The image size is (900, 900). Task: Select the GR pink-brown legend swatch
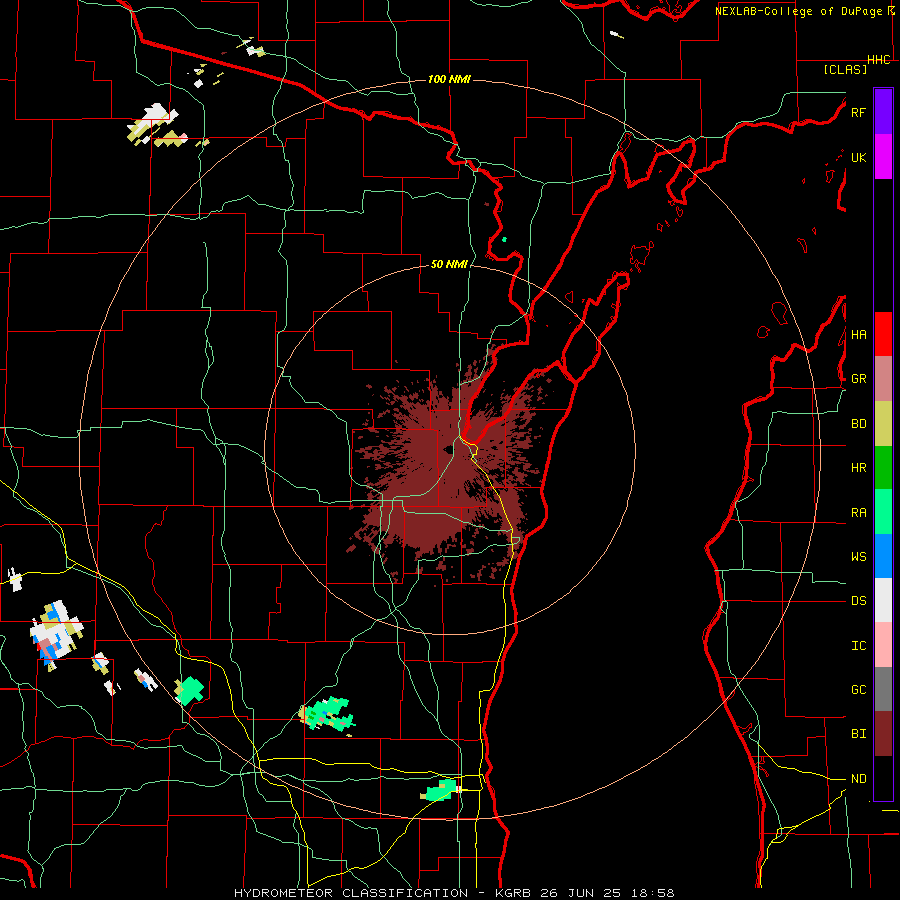point(883,379)
